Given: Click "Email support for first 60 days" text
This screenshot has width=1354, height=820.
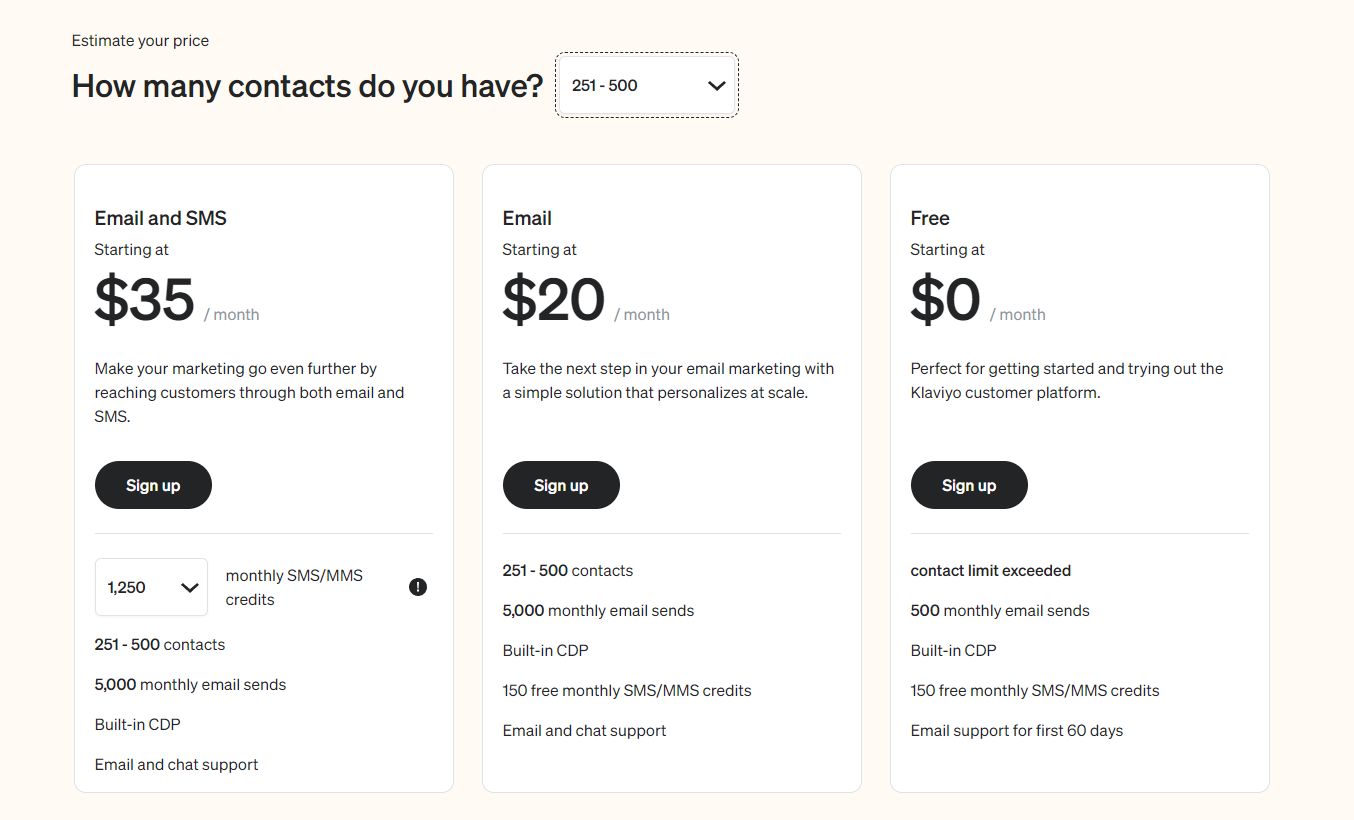Looking at the screenshot, I should pos(1016,731).
